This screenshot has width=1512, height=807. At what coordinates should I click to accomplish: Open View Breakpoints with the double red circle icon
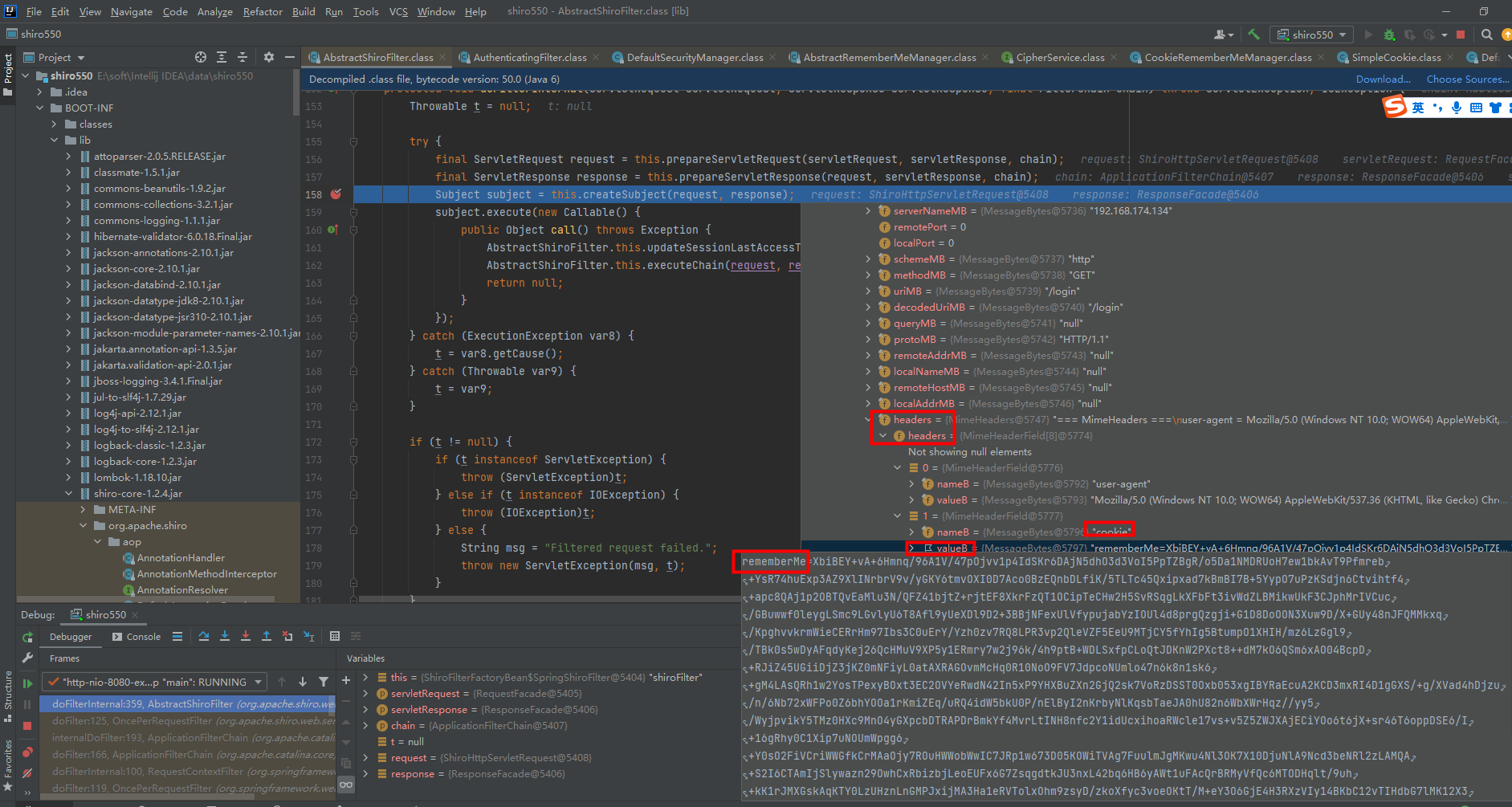[27, 752]
